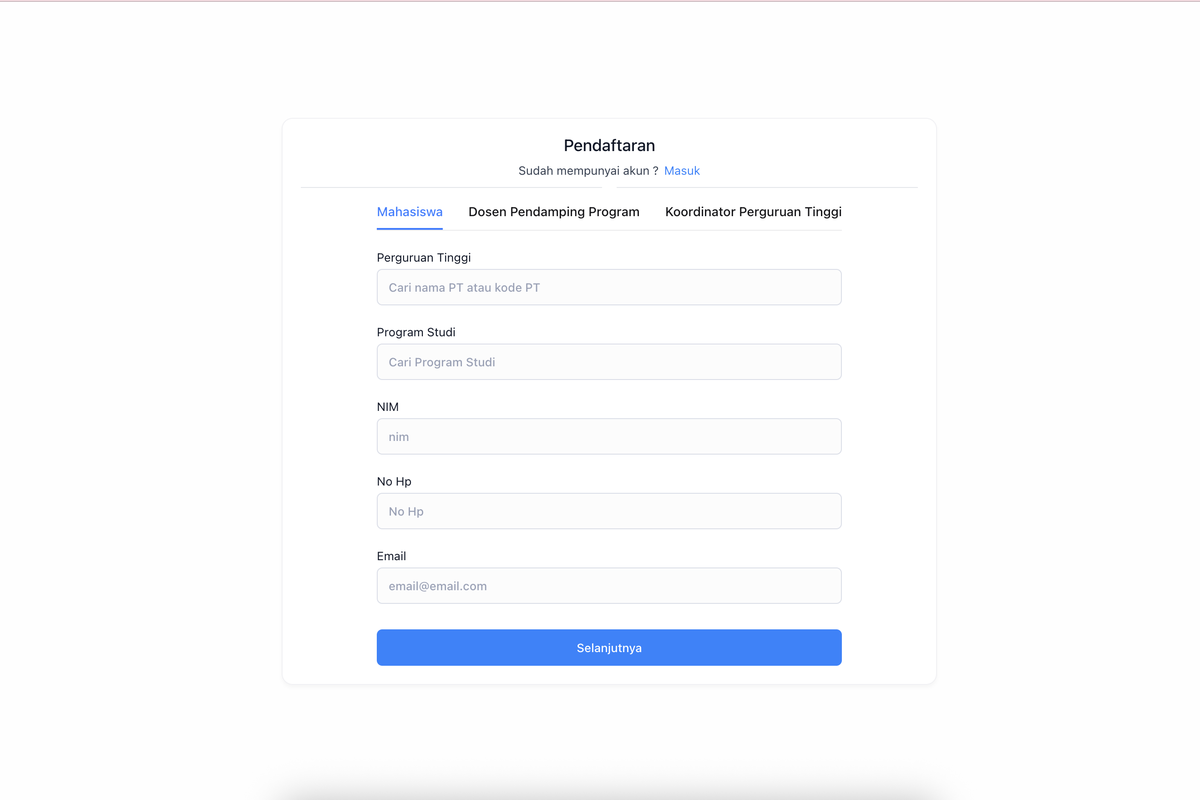Click the Program Studi field label
1200x800 pixels.
pos(416,332)
